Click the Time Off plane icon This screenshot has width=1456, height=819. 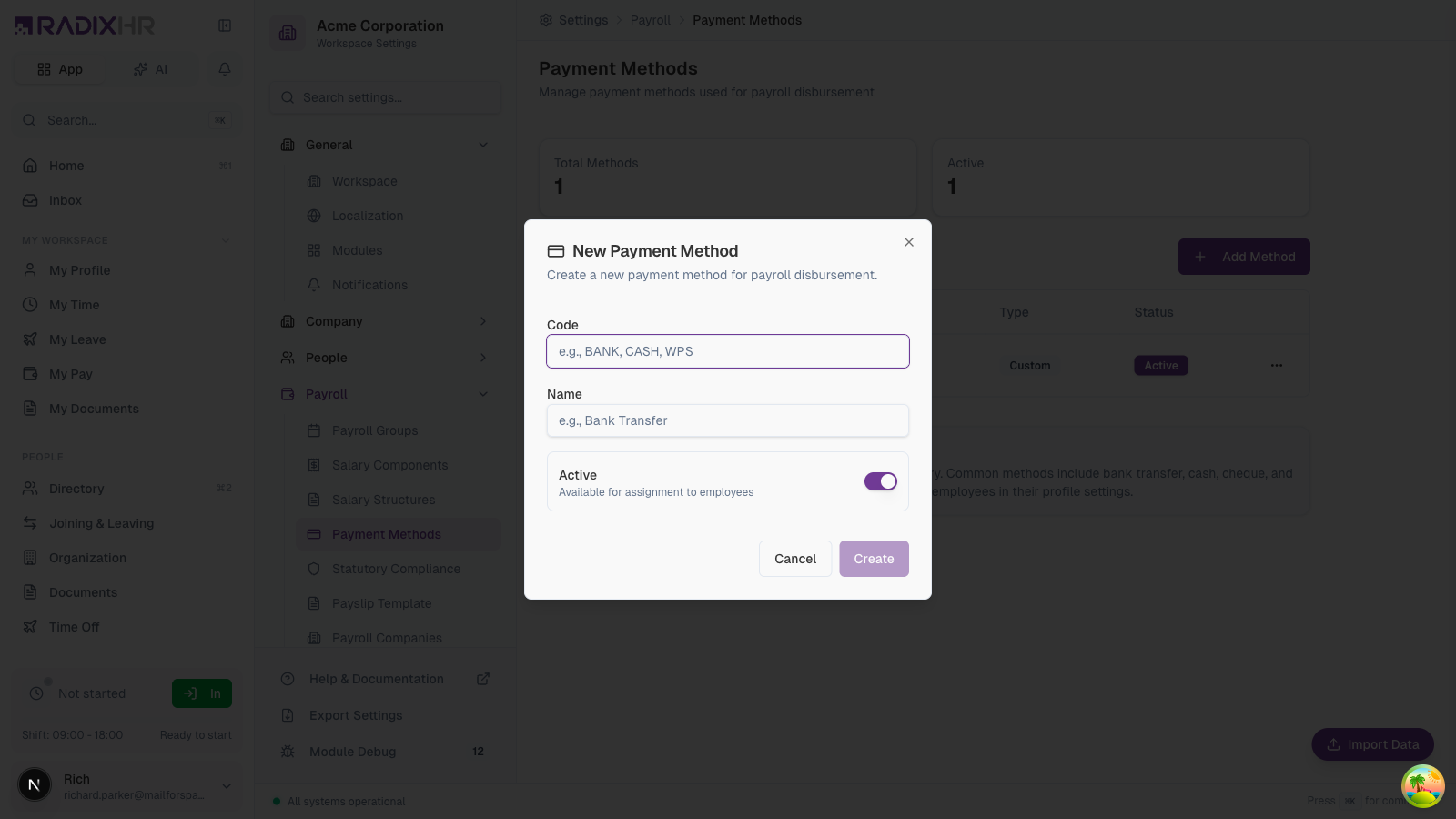[30, 627]
